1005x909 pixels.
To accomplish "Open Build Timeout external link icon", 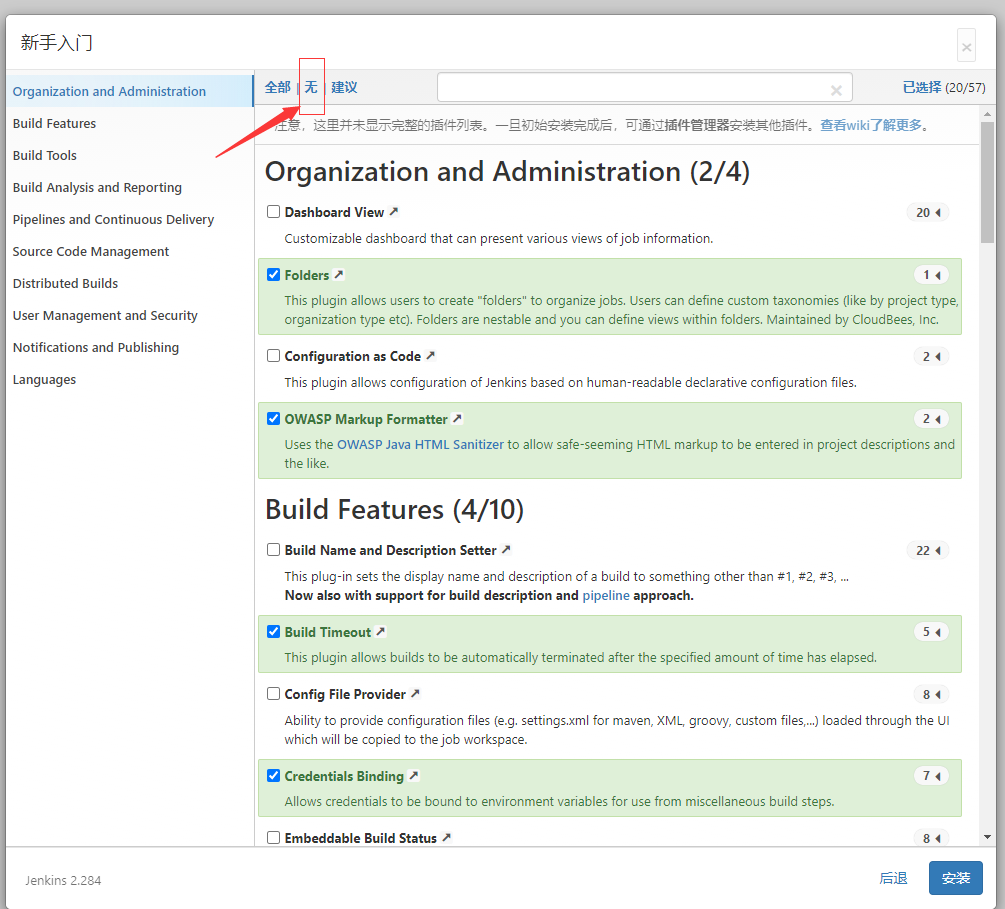I will (x=381, y=631).
